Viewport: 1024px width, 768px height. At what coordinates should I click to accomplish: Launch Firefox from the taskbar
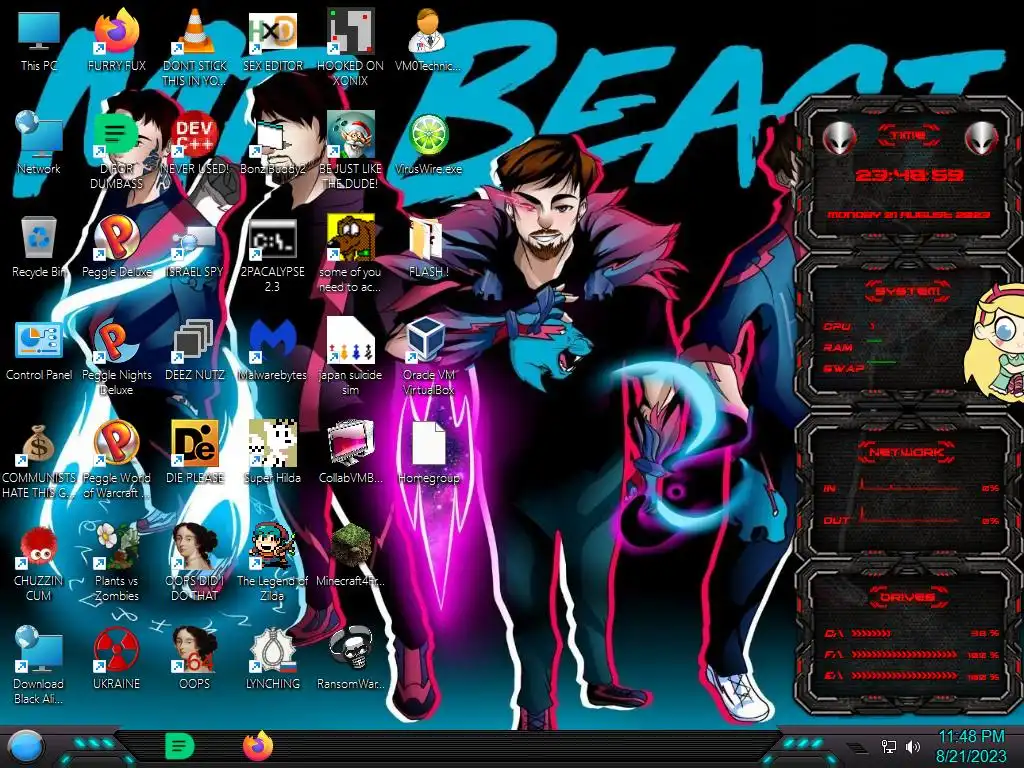[258, 746]
